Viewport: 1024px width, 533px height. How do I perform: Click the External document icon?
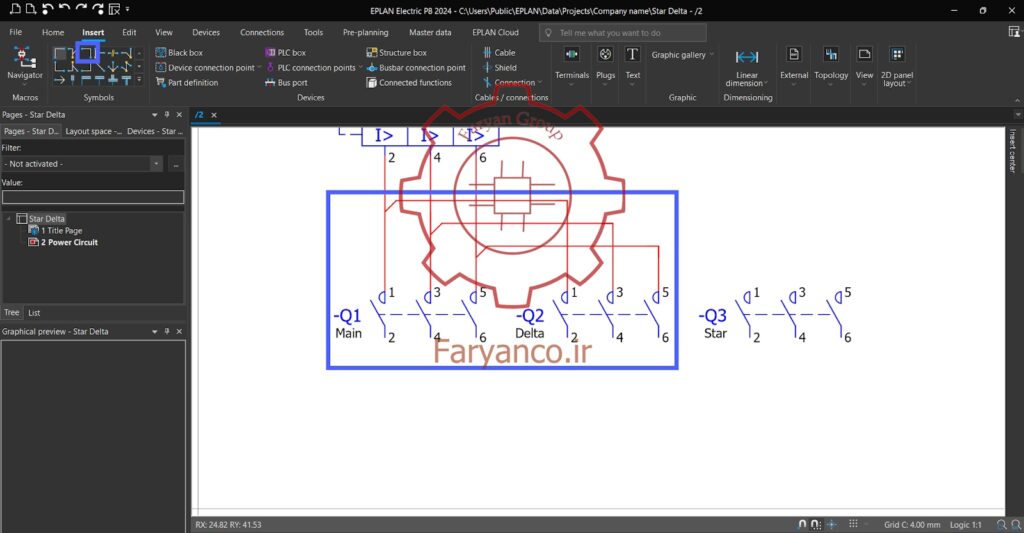tap(793, 55)
